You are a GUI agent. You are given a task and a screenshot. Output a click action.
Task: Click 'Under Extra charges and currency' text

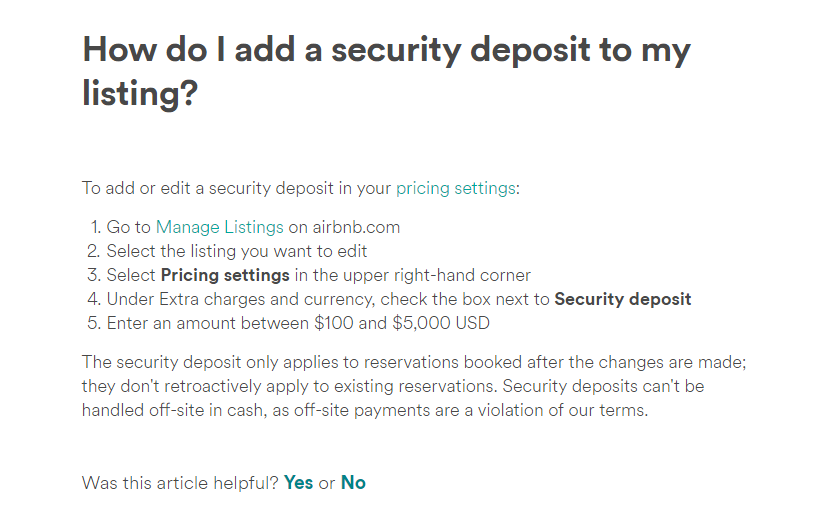click(x=240, y=299)
